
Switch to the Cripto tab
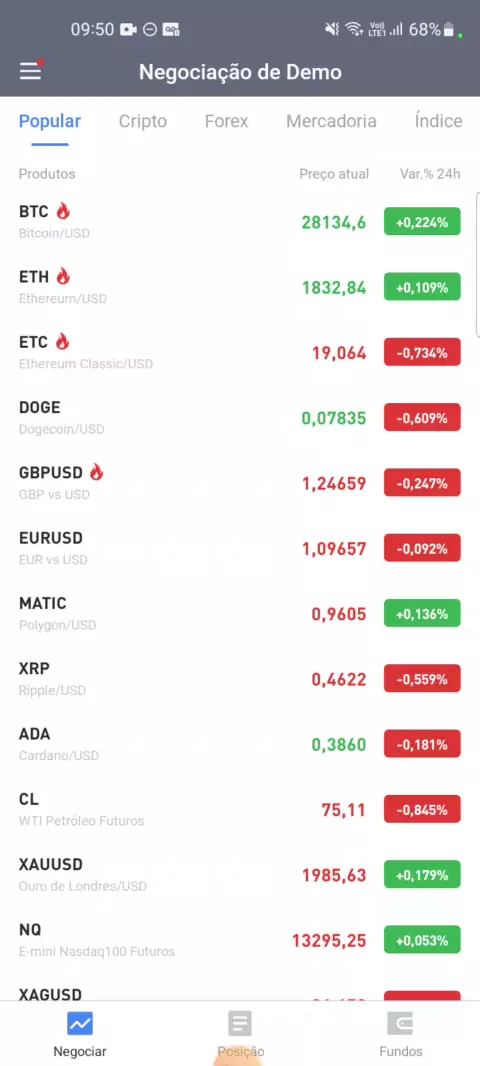[x=143, y=121]
